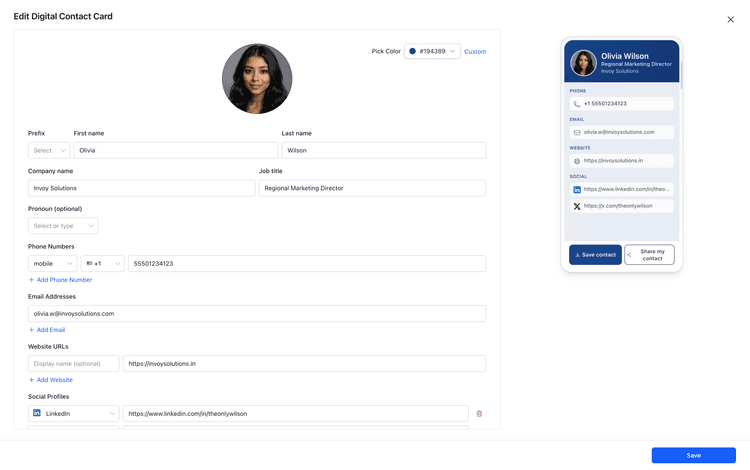This screenshot has width=750, height=470.
Task: Click the preview card scrollbar
Action: [681, 75]
